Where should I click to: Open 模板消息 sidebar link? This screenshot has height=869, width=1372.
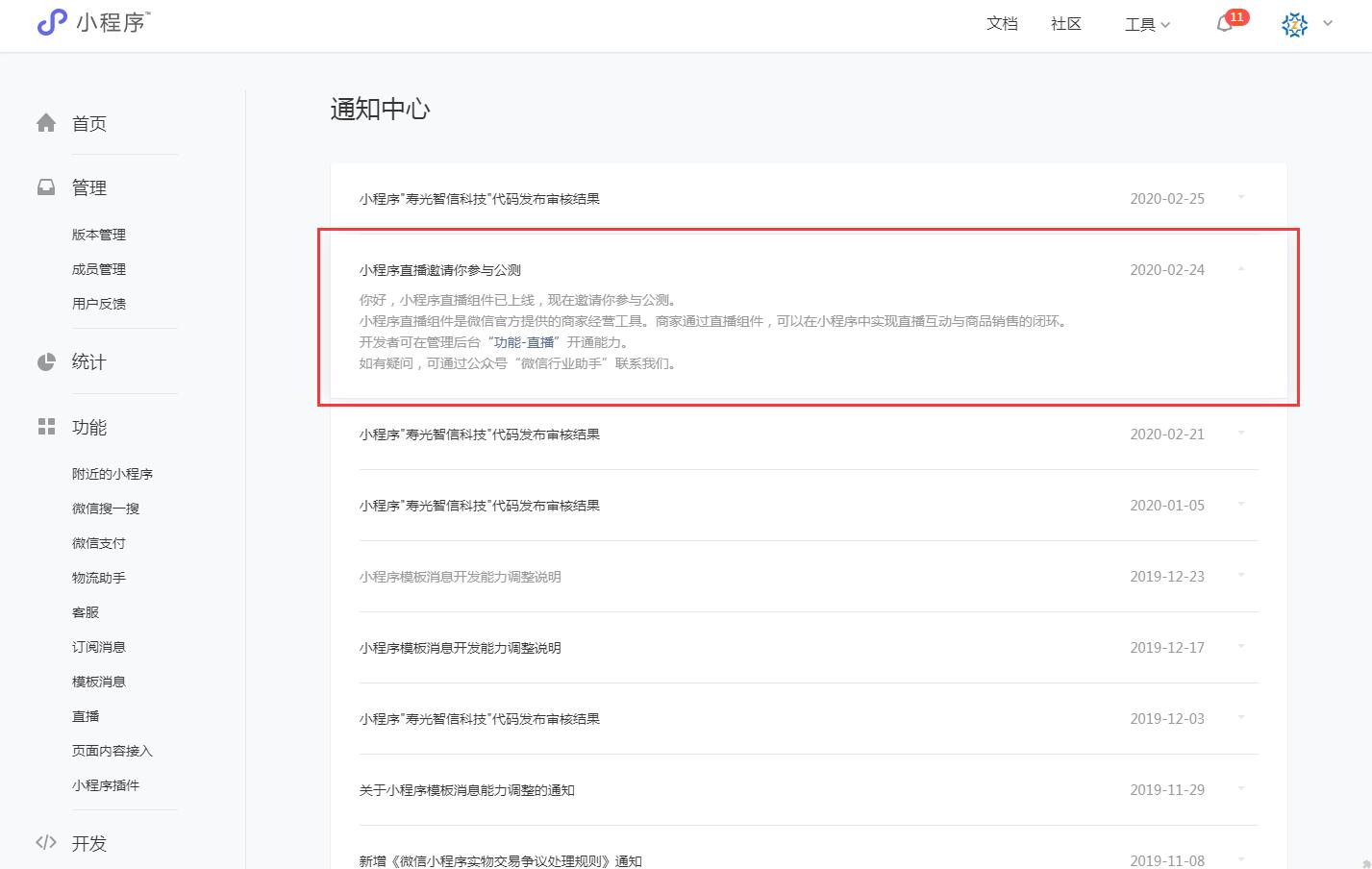coord(99,682)
